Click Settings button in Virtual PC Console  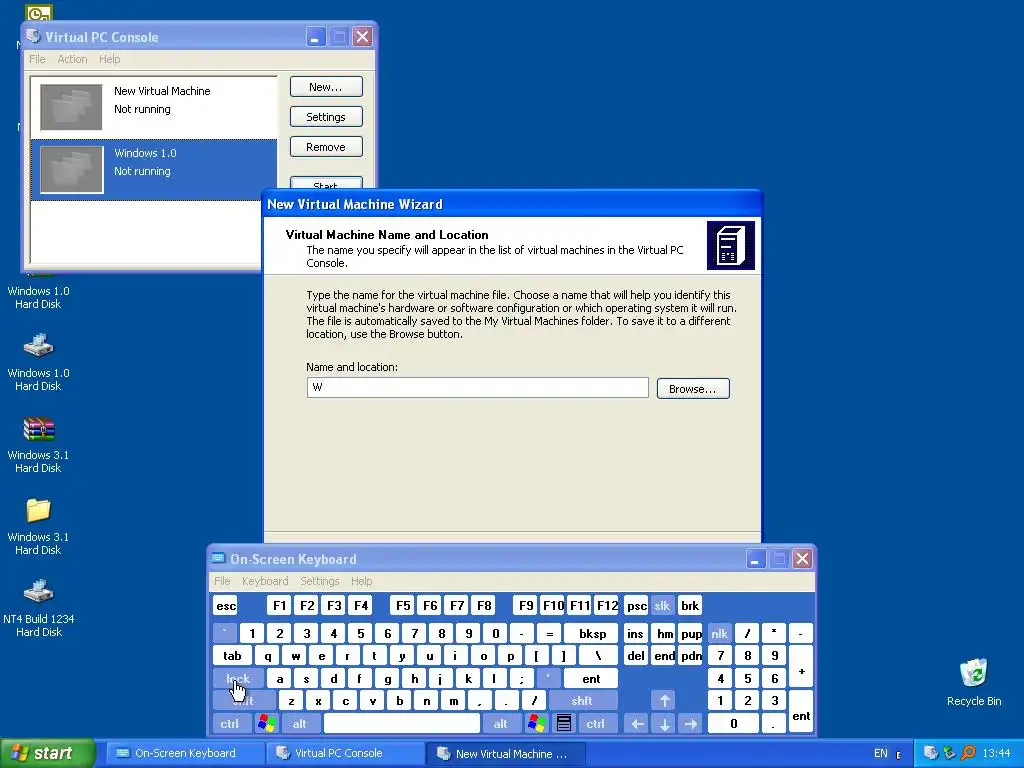point(326,117)
